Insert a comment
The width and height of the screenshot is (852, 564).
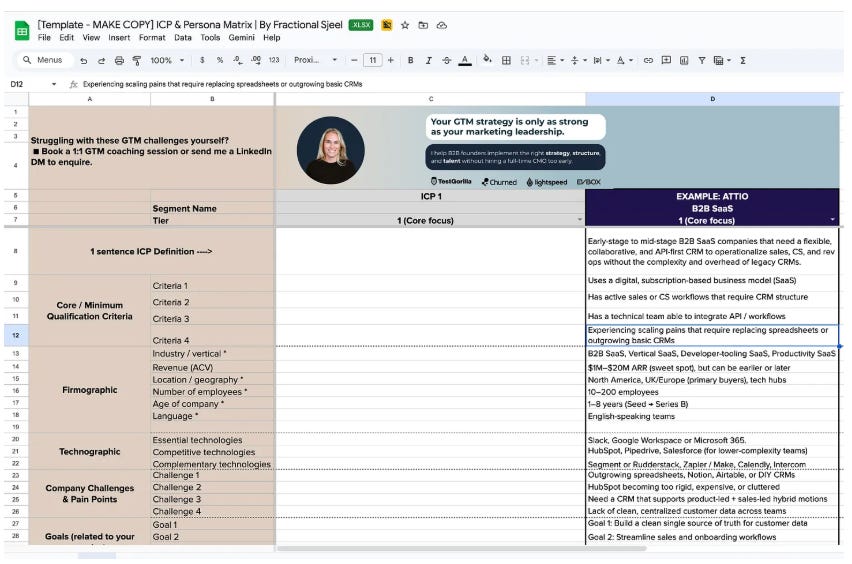click(x=666, y=60)
